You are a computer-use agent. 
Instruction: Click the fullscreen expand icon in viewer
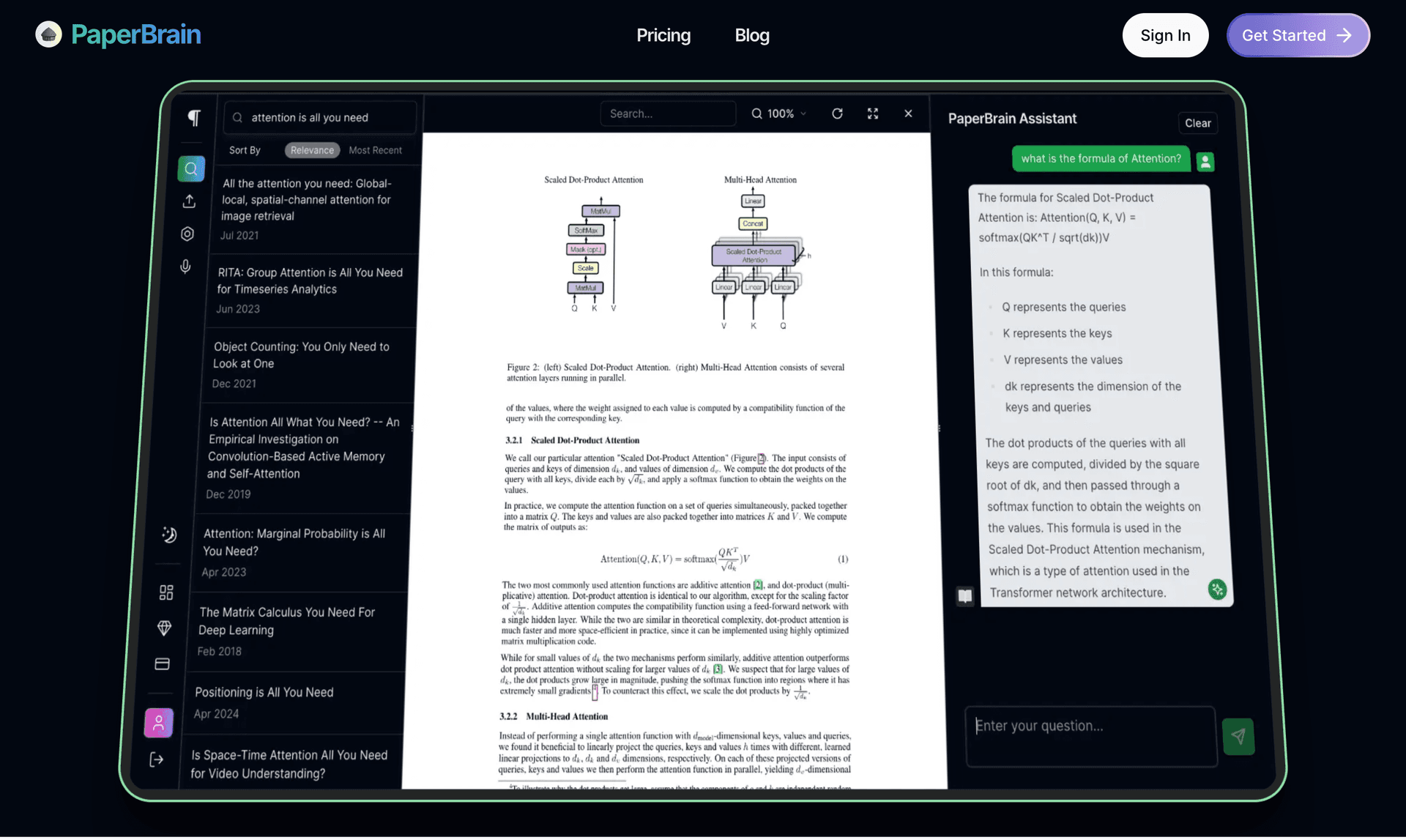[x=873, y=113]
